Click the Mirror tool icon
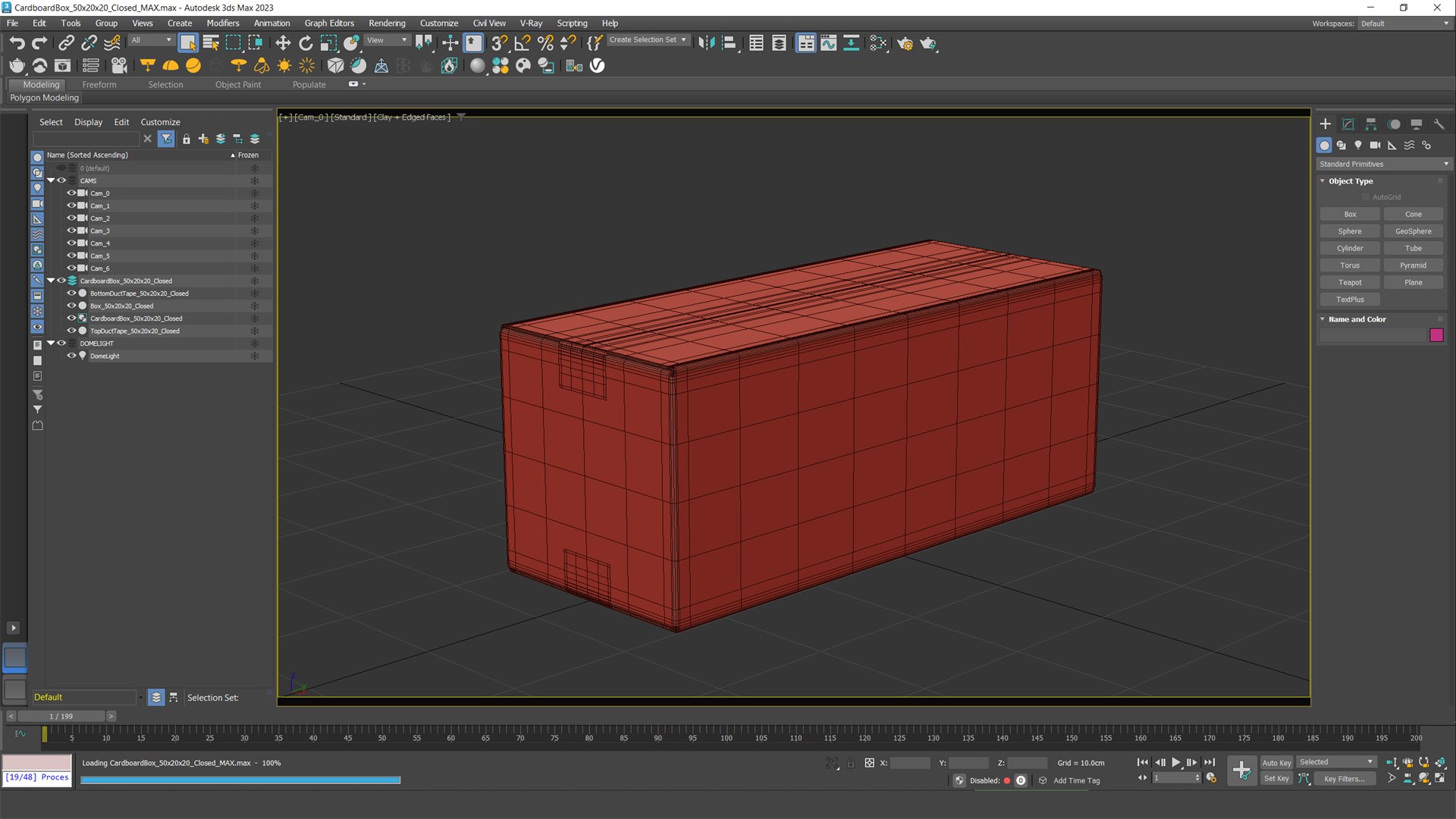Viewport: 1456px width, 819px height. point(706,43)
